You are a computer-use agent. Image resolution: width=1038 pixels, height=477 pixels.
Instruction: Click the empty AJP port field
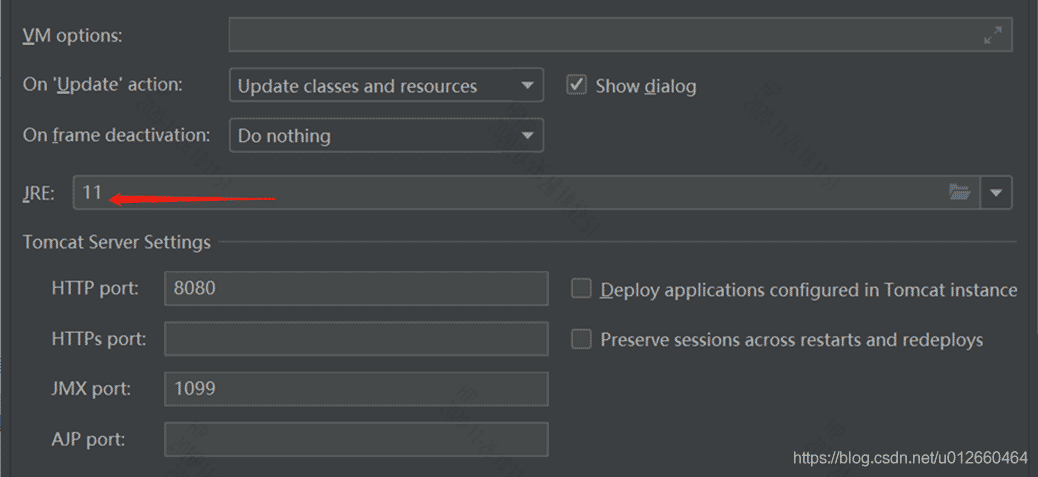tap(356, 438)
